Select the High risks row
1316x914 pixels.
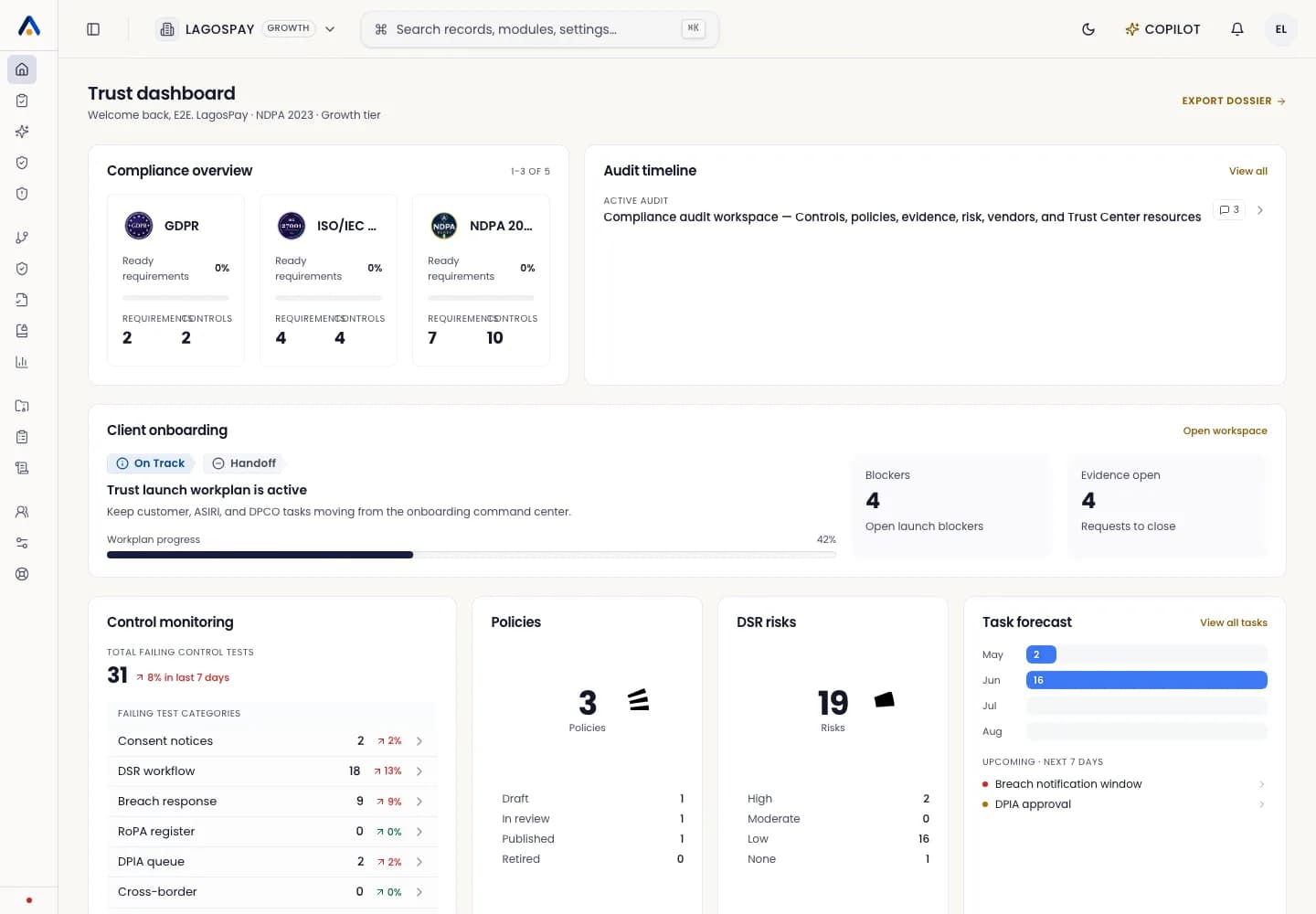(838, 799)
